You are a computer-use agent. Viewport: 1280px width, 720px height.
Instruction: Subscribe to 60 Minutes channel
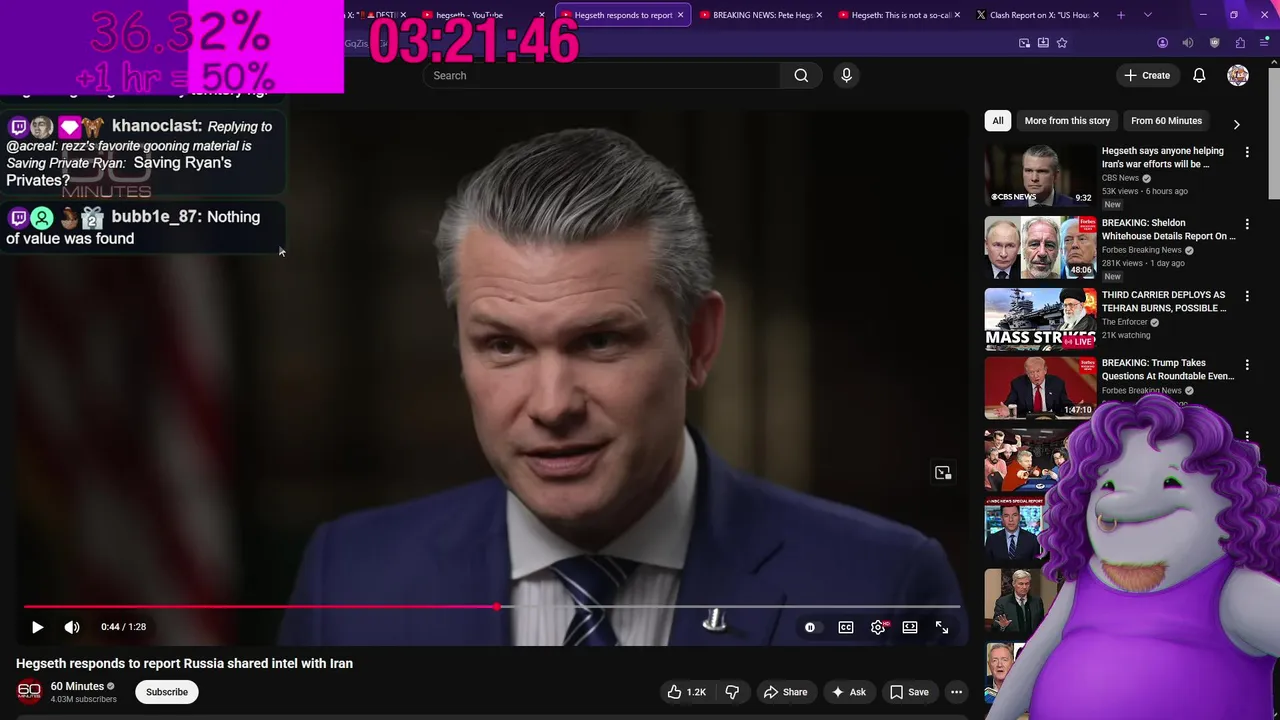click(167, 692)
